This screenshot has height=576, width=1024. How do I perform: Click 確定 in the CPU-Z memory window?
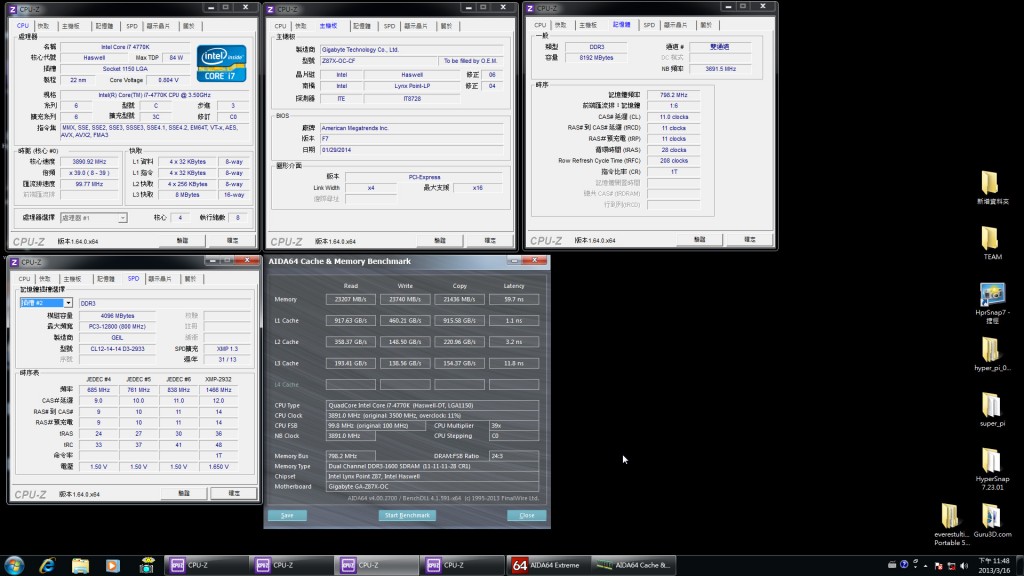(750, 239)
